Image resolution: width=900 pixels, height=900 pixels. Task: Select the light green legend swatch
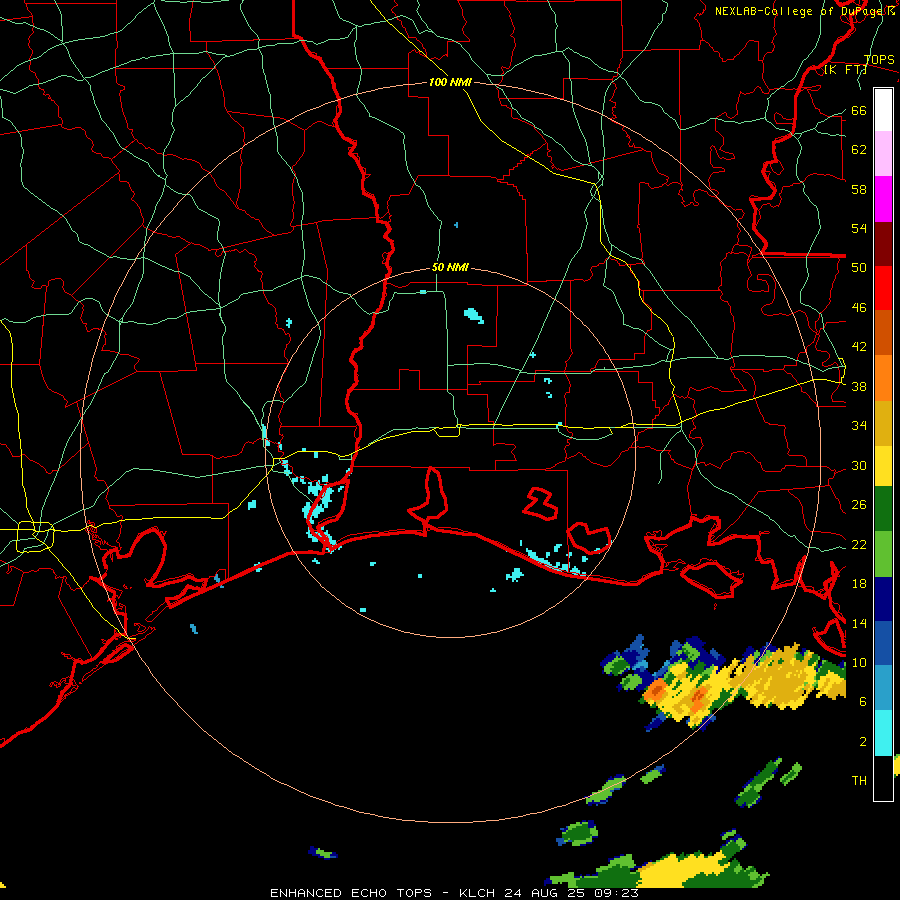(883, 554)
